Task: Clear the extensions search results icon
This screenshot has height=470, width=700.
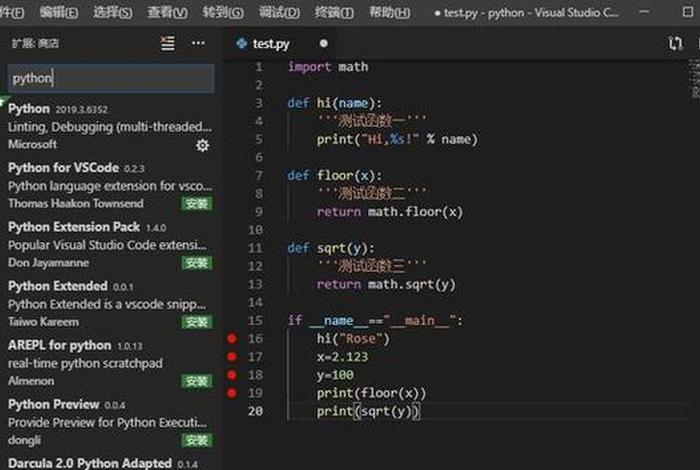Action: (168, 43)
